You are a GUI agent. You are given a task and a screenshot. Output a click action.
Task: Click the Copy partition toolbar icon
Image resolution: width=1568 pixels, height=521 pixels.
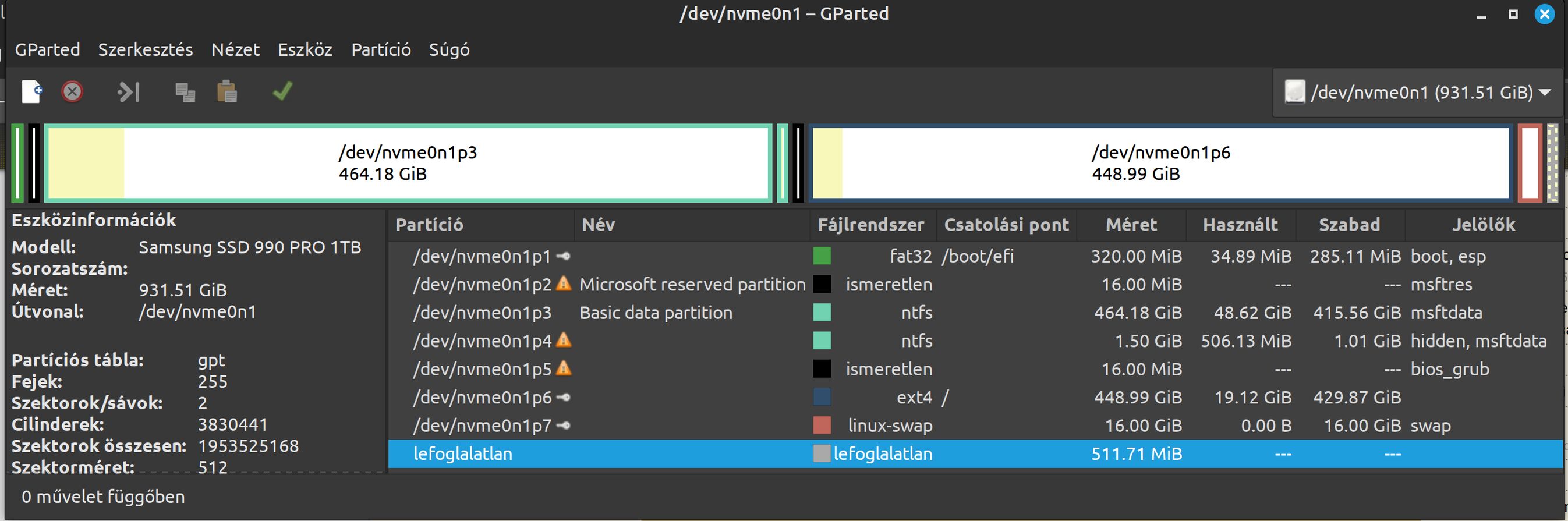(185, 93)
